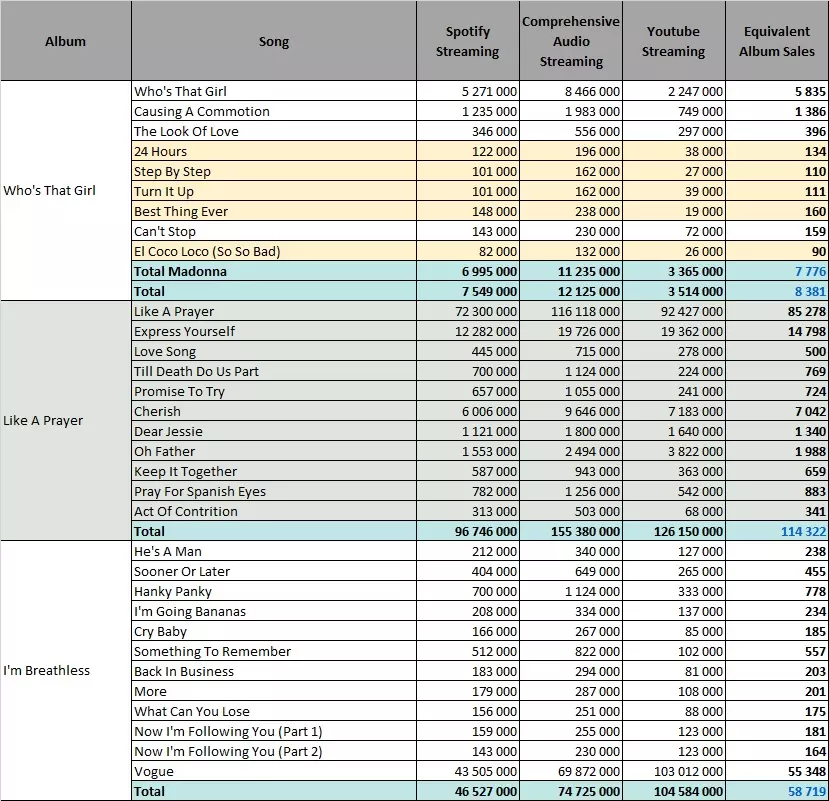Click the Back In Business cell
Image resolution: width=829 pixels, height=801 pixels.
tap(274, 671)
